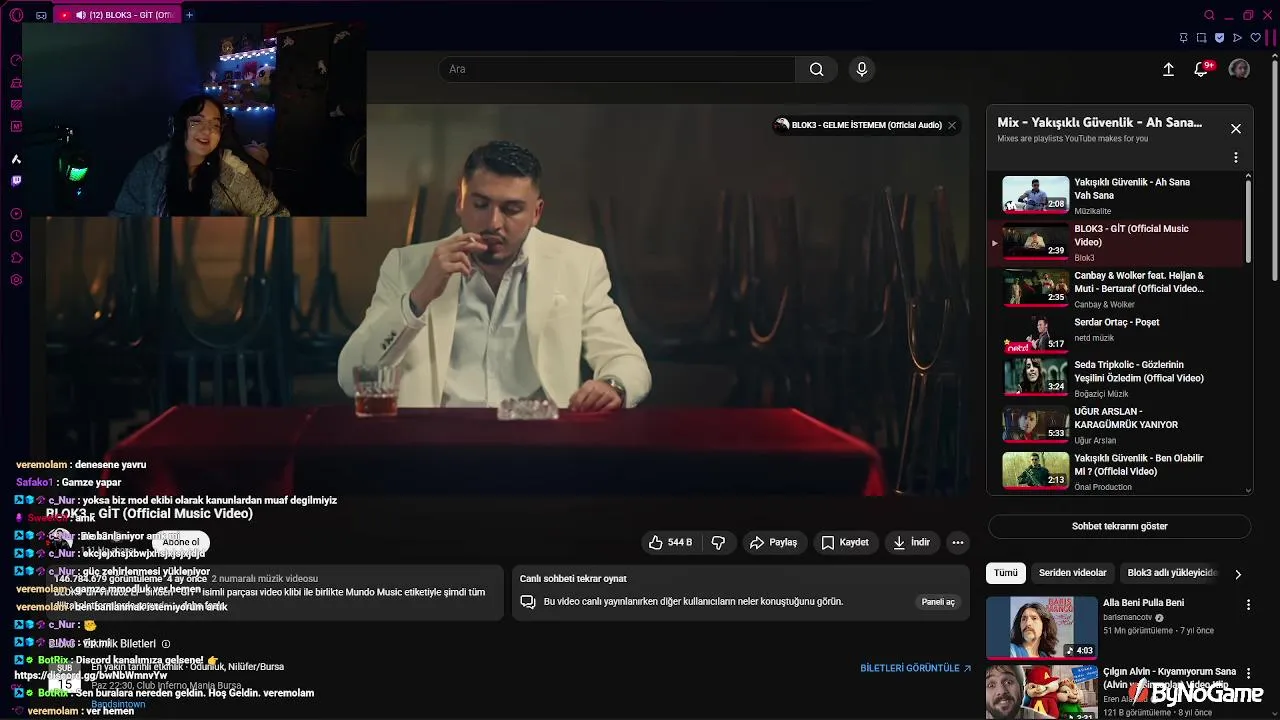Open more video actions three-dot menu
Screen dimensions: 1280x720
coord(958,542)
